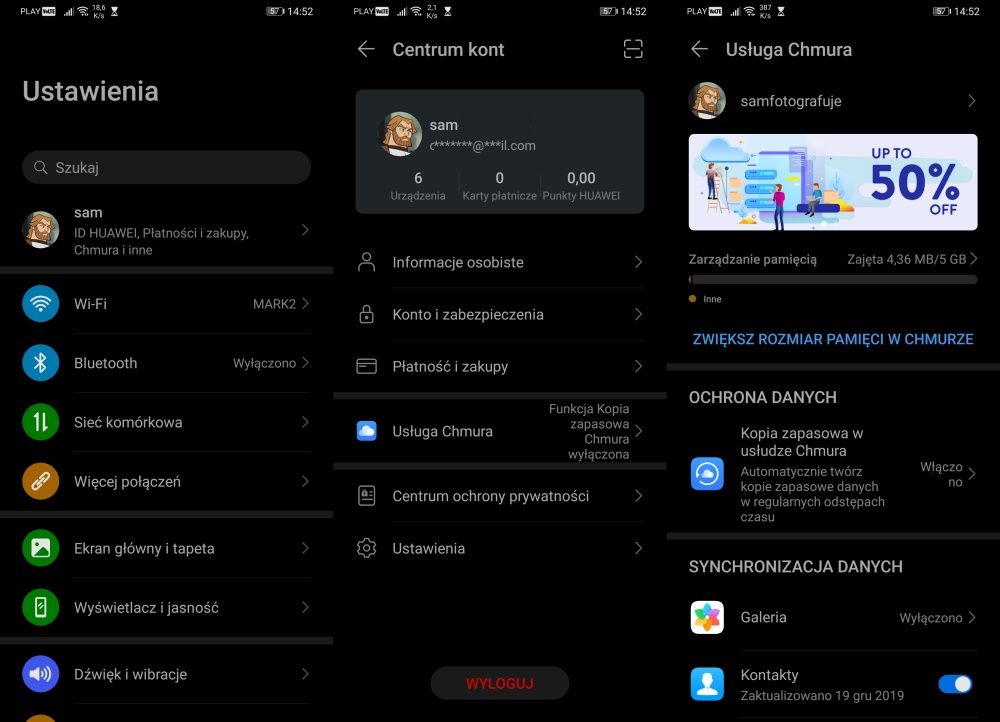Screen dimensions: 1000x722
Task: Go back from Usługa Chmura screen
Action: pyautogui.click(x=700, y=49)
